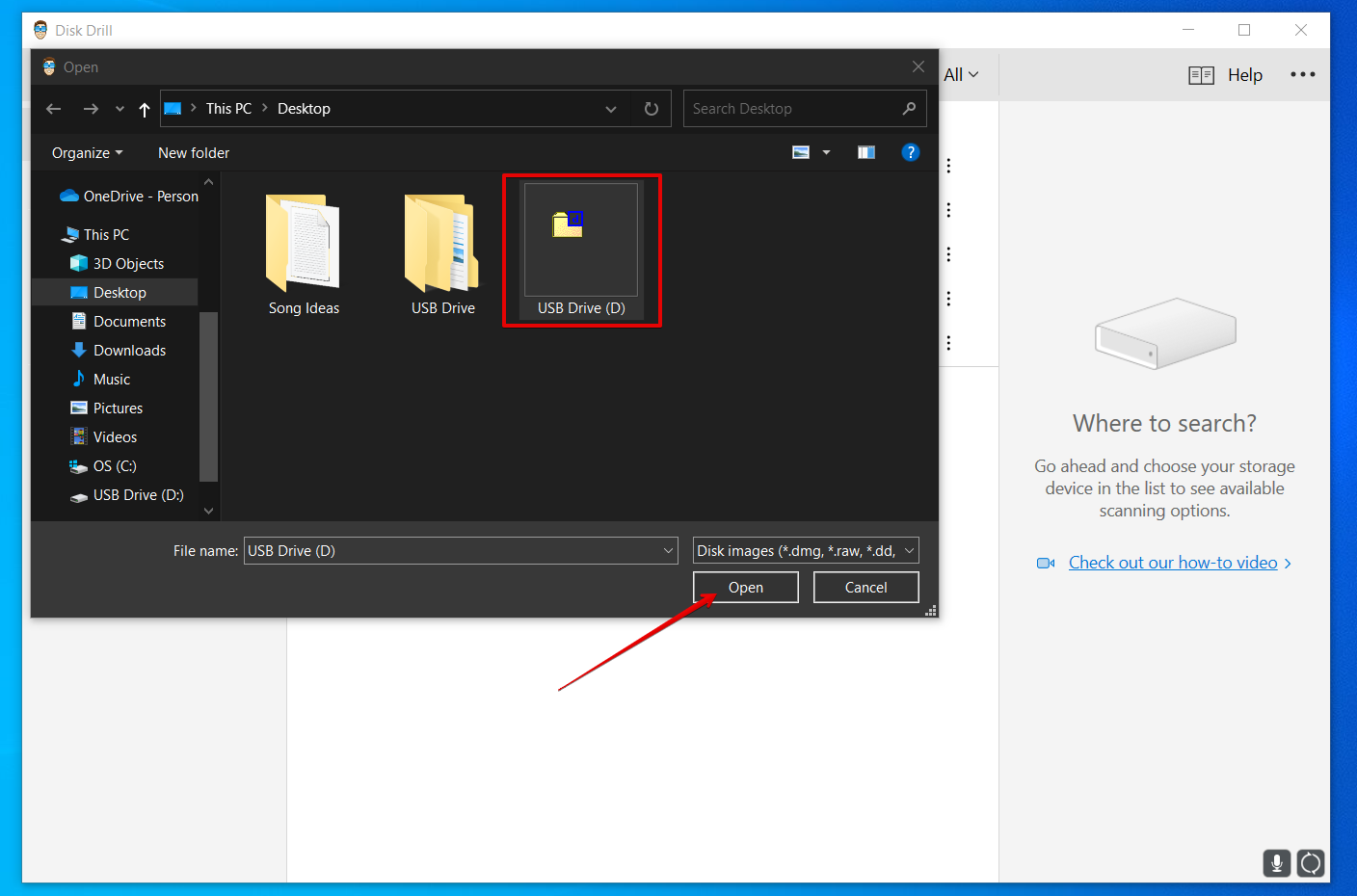Click sidebar scrollbar down arrow
This screenshot has height=896, width=1357.
point(208,511)
